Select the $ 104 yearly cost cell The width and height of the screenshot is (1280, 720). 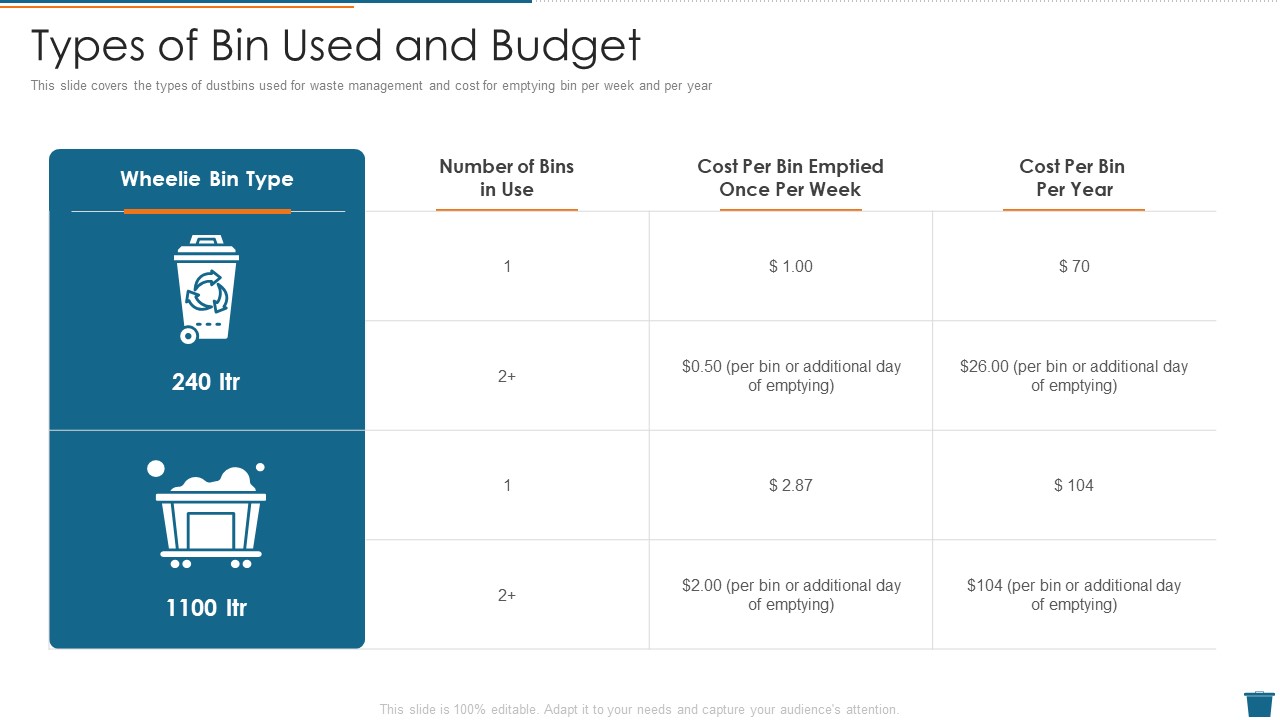pos(1074,485)
